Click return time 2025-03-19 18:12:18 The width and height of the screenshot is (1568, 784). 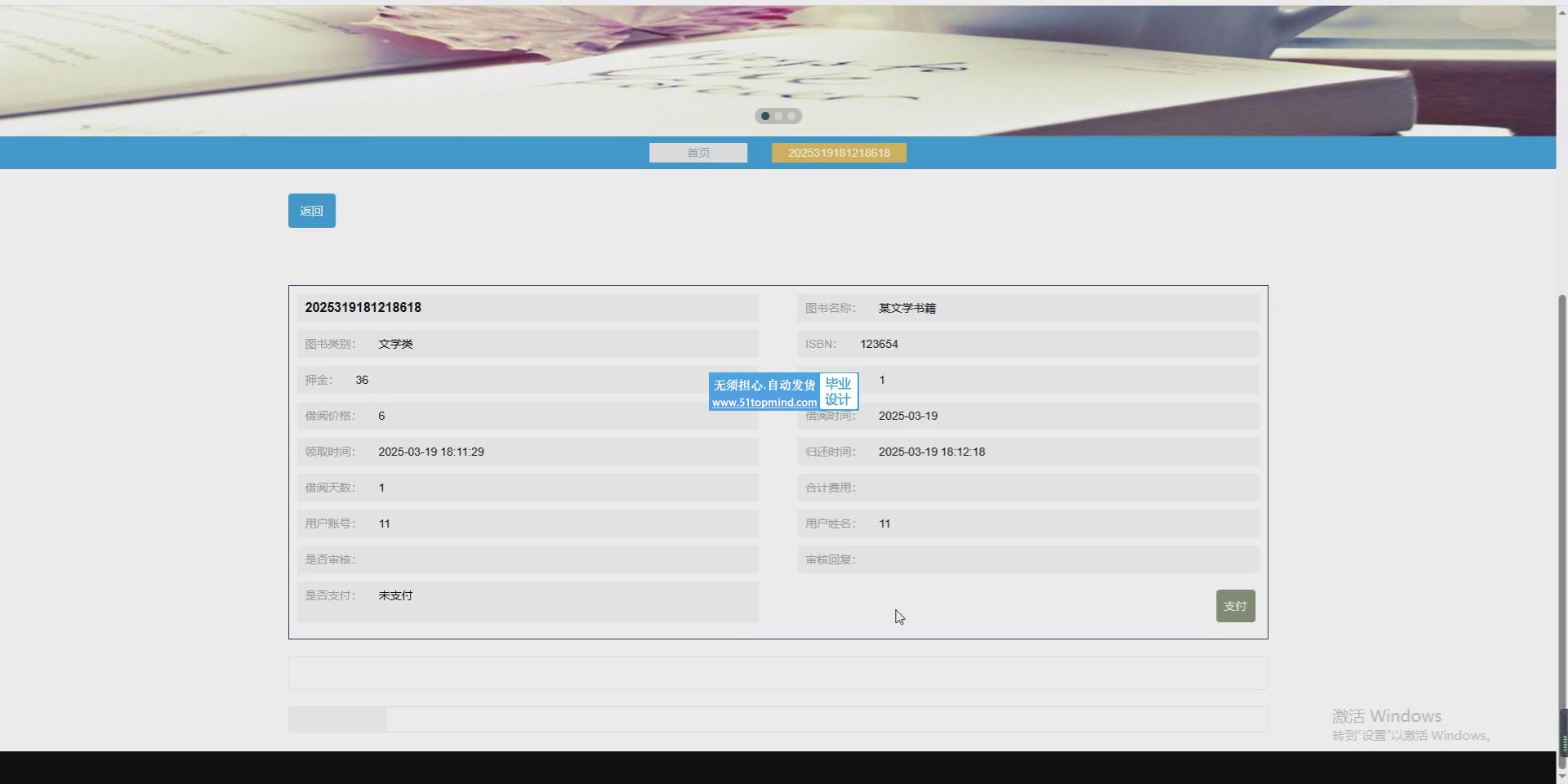[x=932, y=452]
